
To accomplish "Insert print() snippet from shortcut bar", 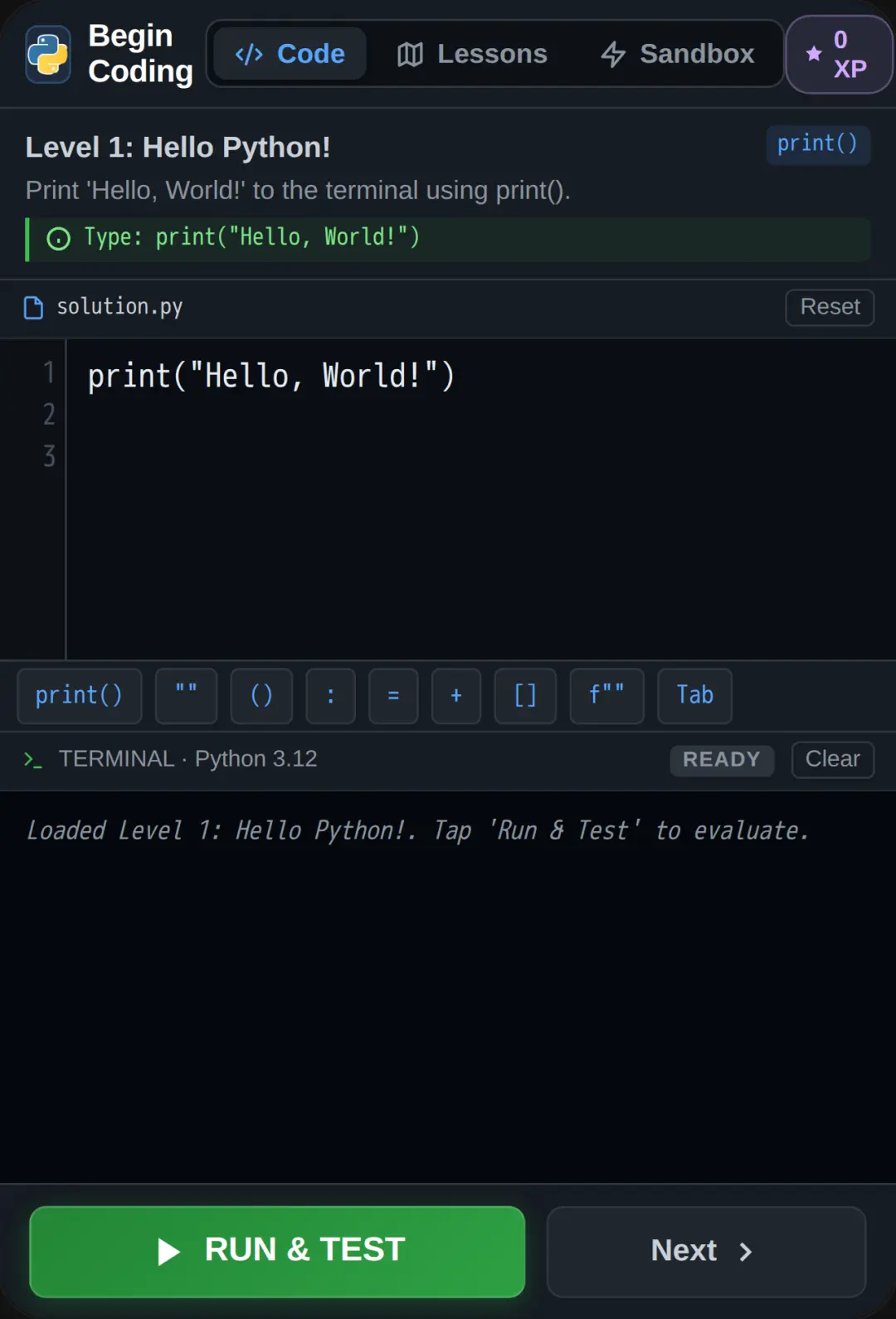I will [x=80, y=695].
